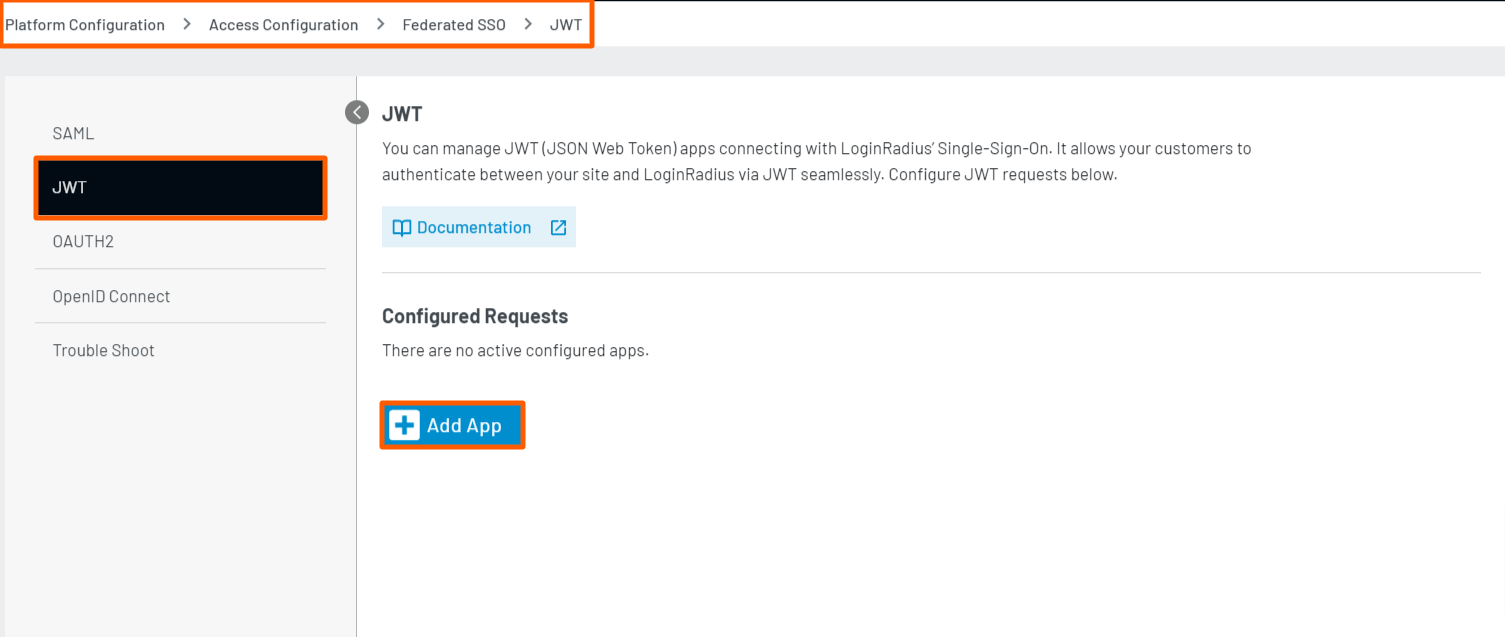The image size is (1505, 637).
Task: Open the SAML section in sidebar
Action: coord(73,134)
